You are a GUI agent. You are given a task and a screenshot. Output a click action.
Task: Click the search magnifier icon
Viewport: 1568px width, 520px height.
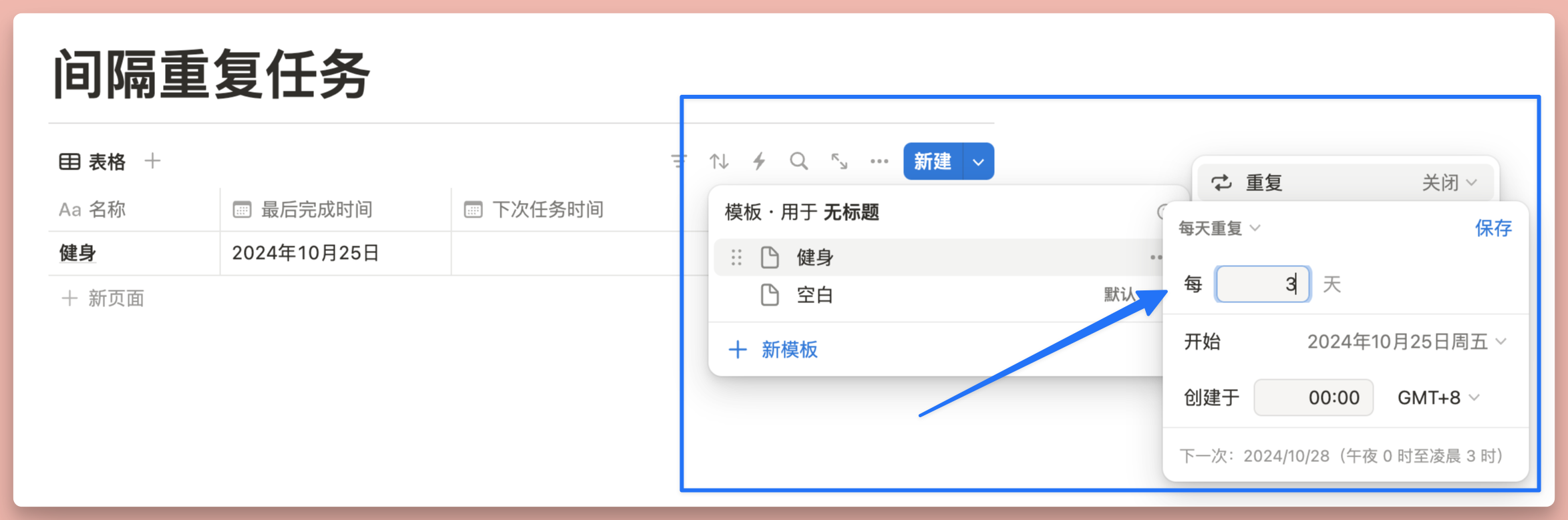coord(798,161)
